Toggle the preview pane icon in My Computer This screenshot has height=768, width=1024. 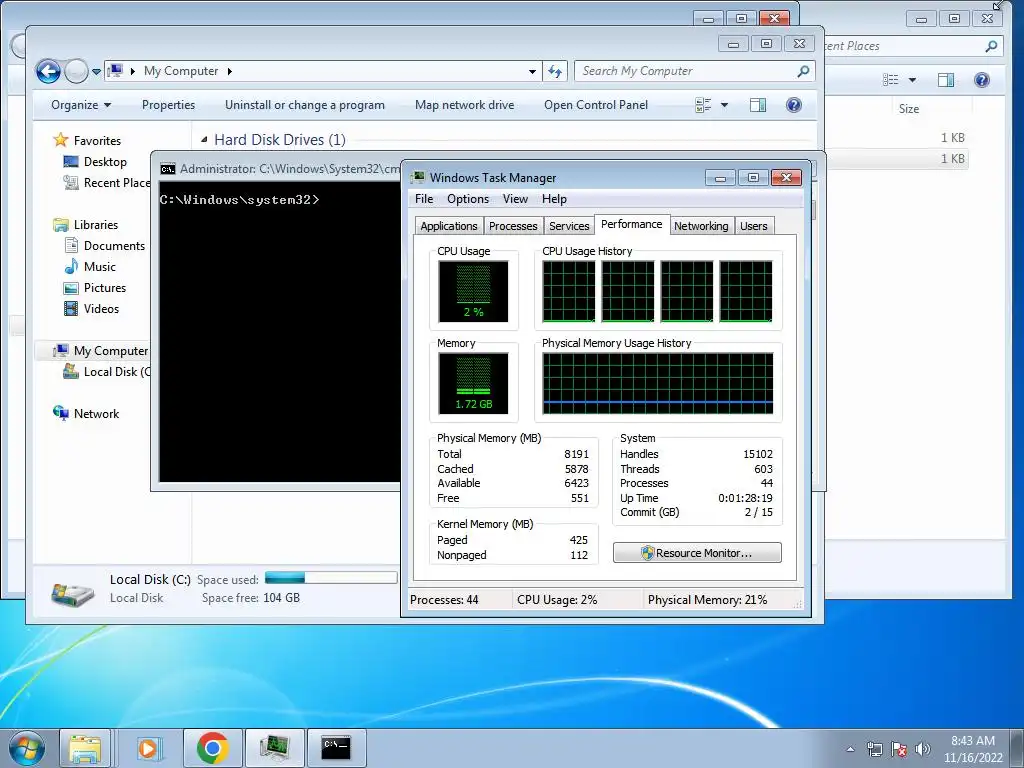758,105
